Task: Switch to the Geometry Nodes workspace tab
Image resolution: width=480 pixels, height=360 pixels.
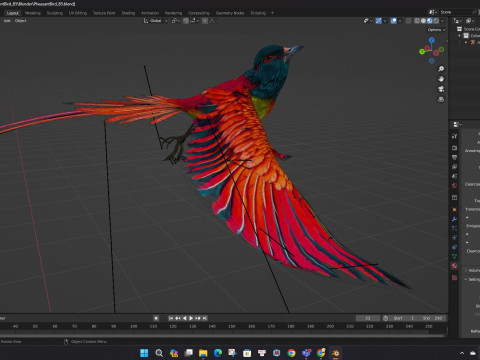Action: [230, 13]
